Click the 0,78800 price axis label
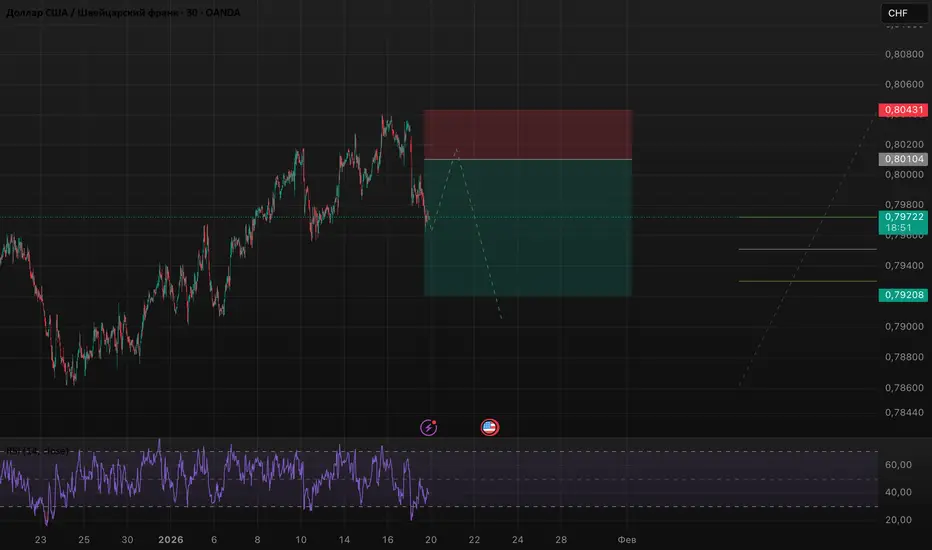The image size is (932, 550). click(x=904, y=357)
